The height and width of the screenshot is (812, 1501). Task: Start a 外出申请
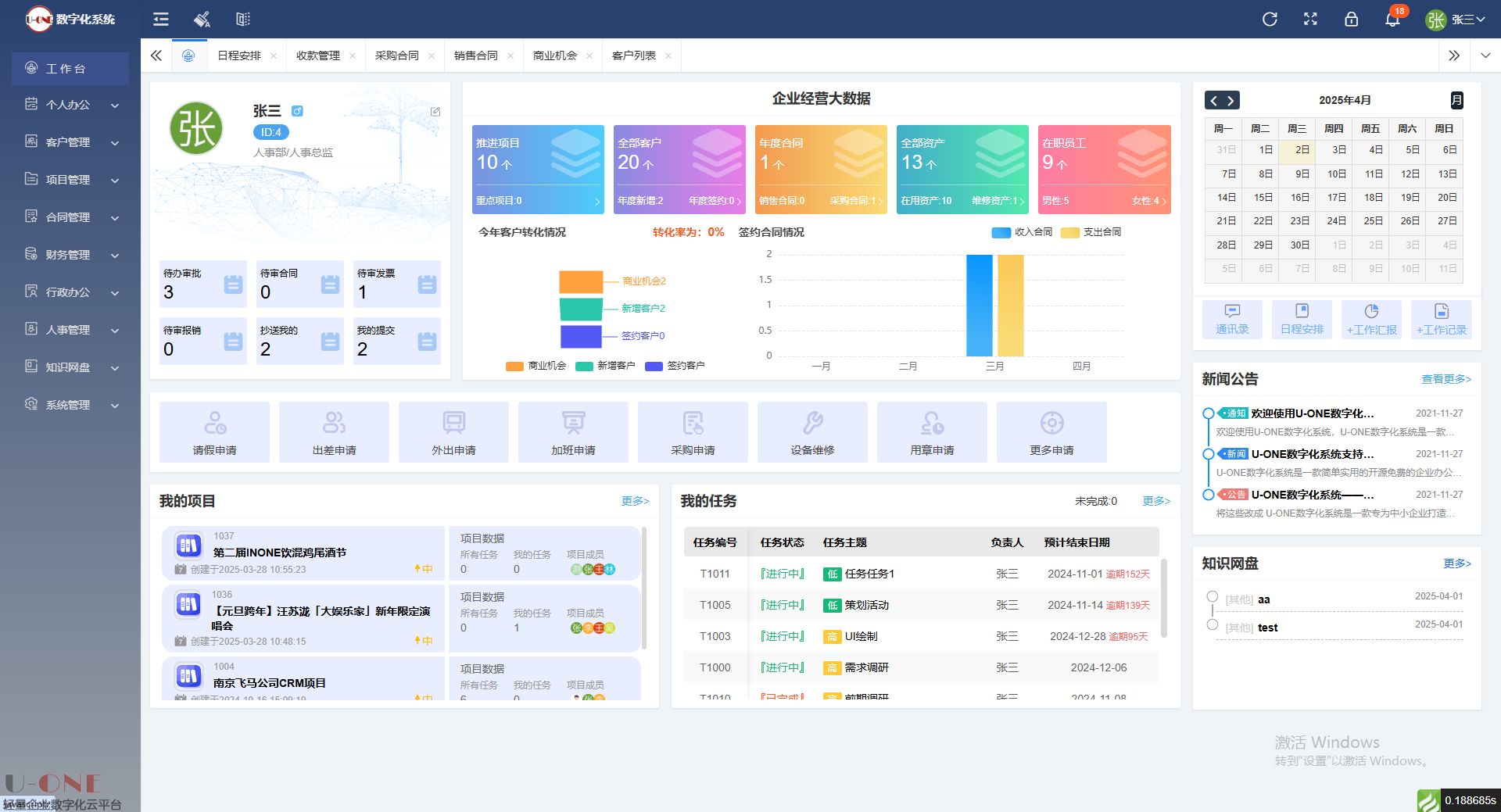tap(453, 432)
